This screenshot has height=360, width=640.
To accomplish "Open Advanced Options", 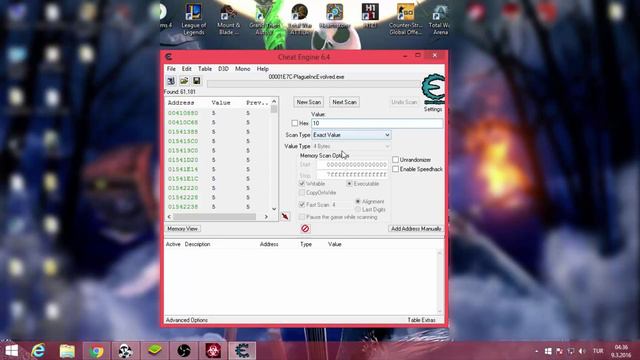I will tap(187, 320).
